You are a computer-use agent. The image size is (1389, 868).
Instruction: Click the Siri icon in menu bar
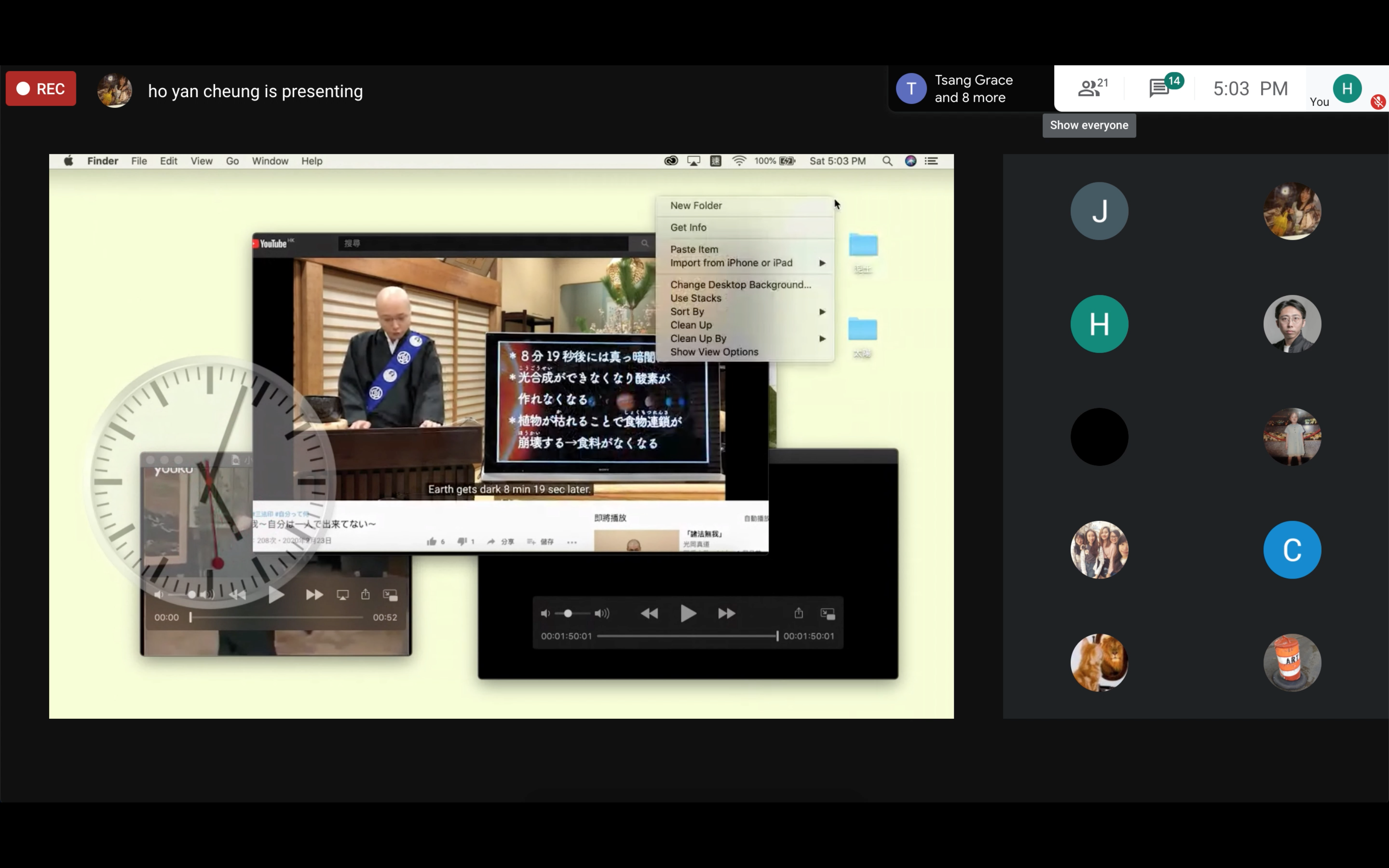click(x=910, y=161)
